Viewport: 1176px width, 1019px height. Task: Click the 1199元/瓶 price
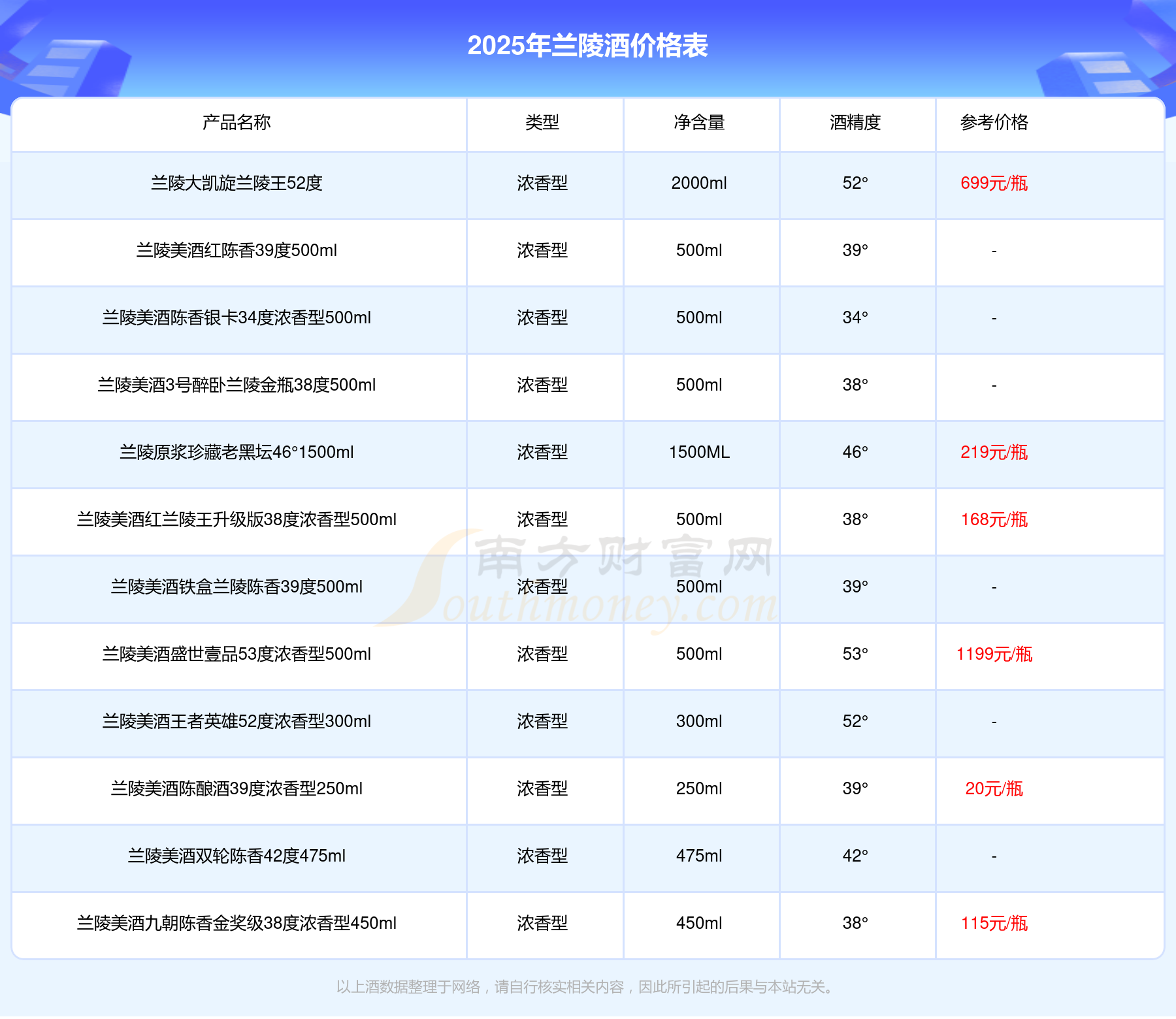tap(994, 654)
